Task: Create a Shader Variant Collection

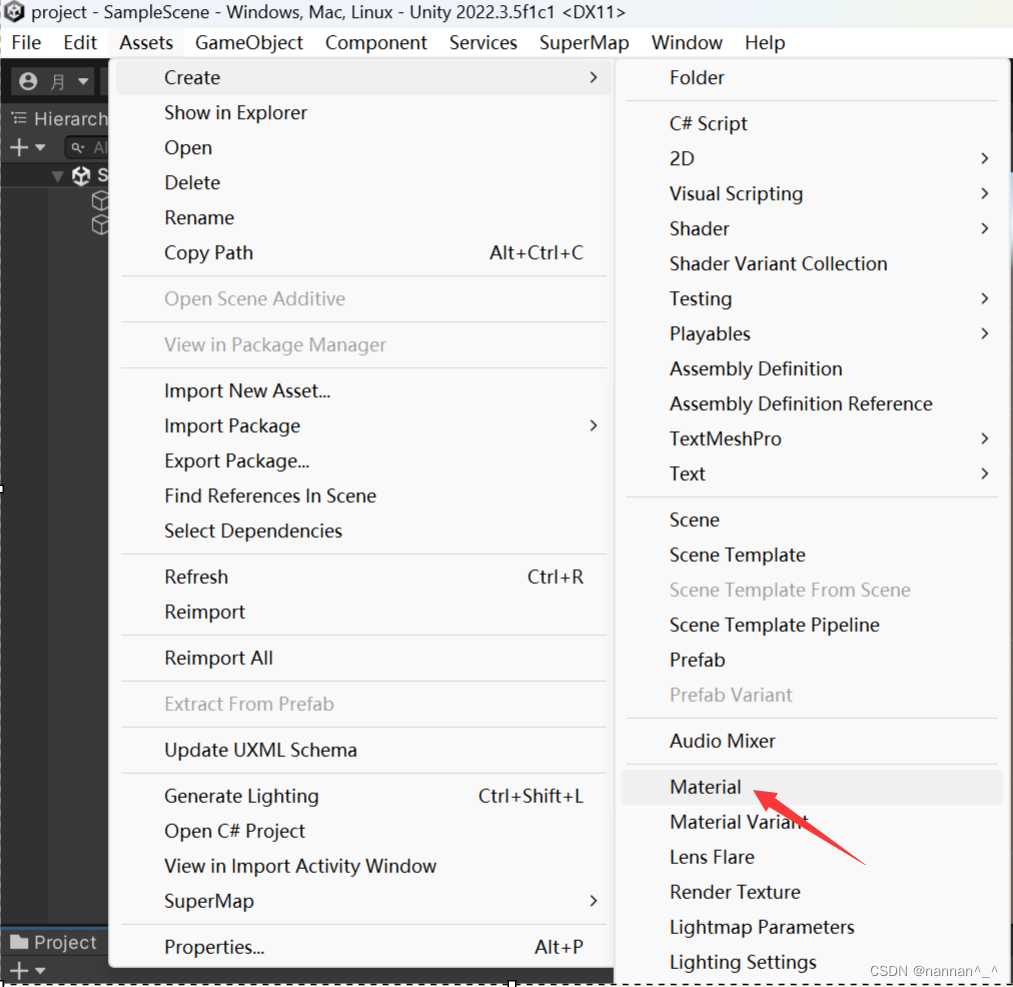Action: 812,264
